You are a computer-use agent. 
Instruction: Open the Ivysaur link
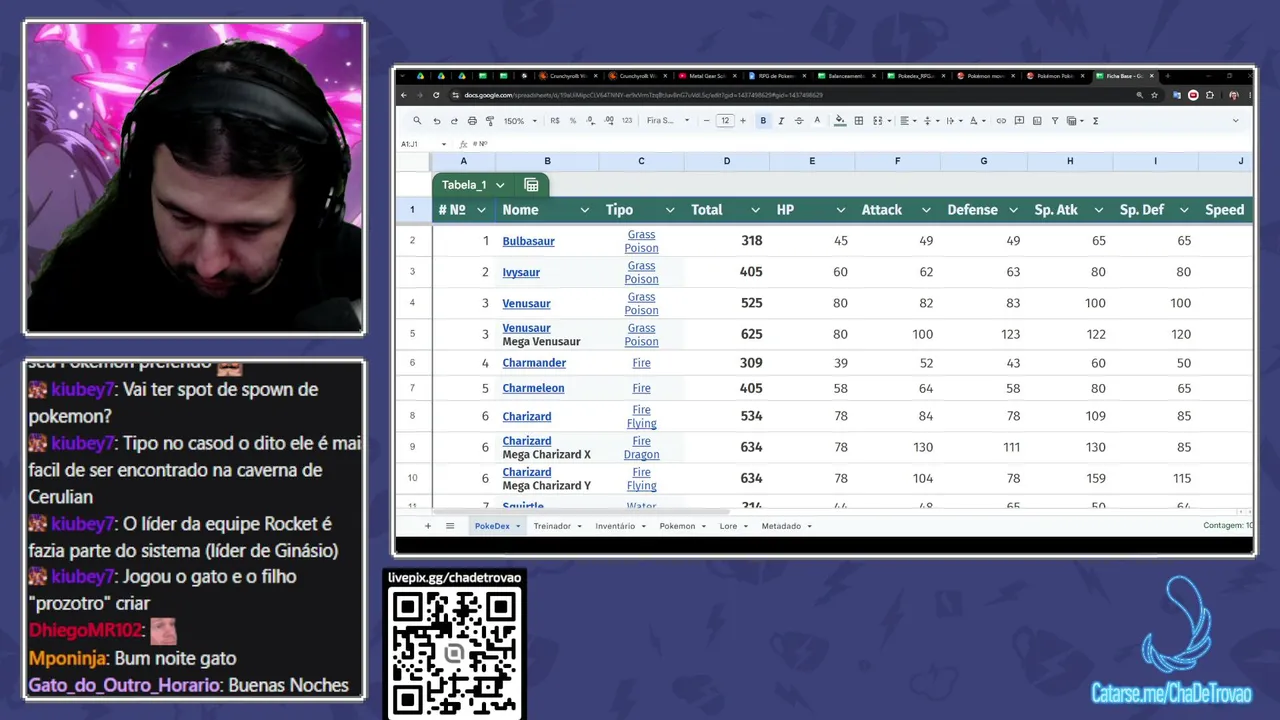click(x=521, y=272)
